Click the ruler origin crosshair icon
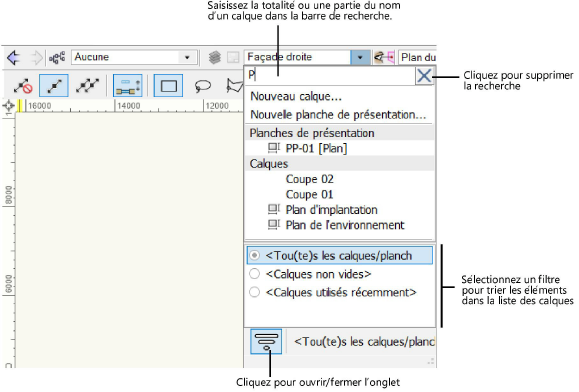The width and height of the screenshot is (579, 392). (8, 106)
